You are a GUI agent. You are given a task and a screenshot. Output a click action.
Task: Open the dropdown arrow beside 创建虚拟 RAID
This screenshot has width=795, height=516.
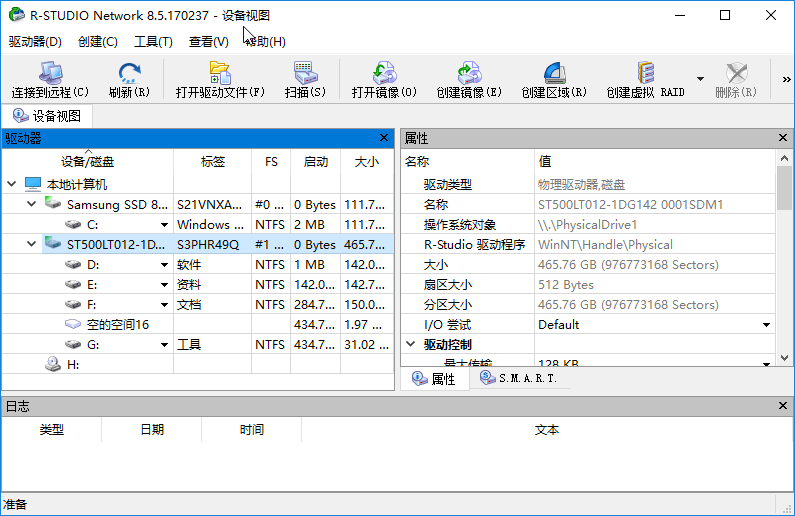coord(700,79)
